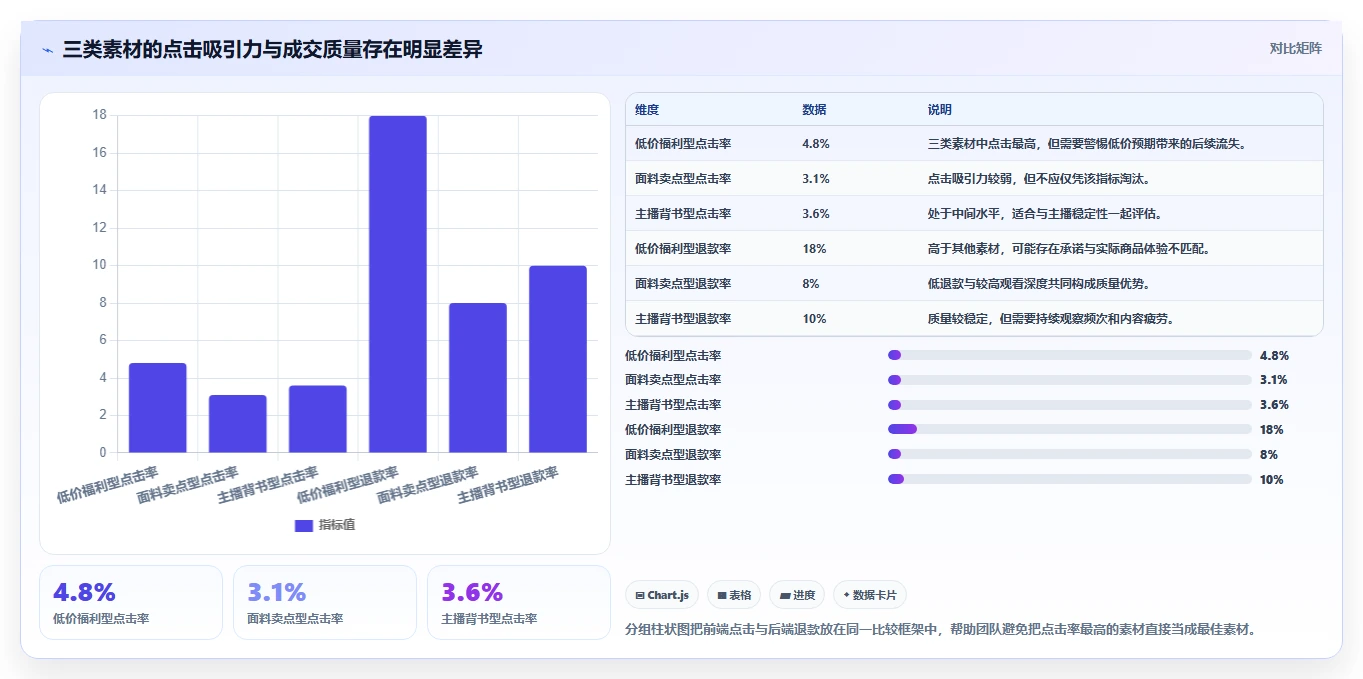The image size is (1363, 679).
Task: Click the 18% value beside the progress bar
Action: click(1272, 430)
